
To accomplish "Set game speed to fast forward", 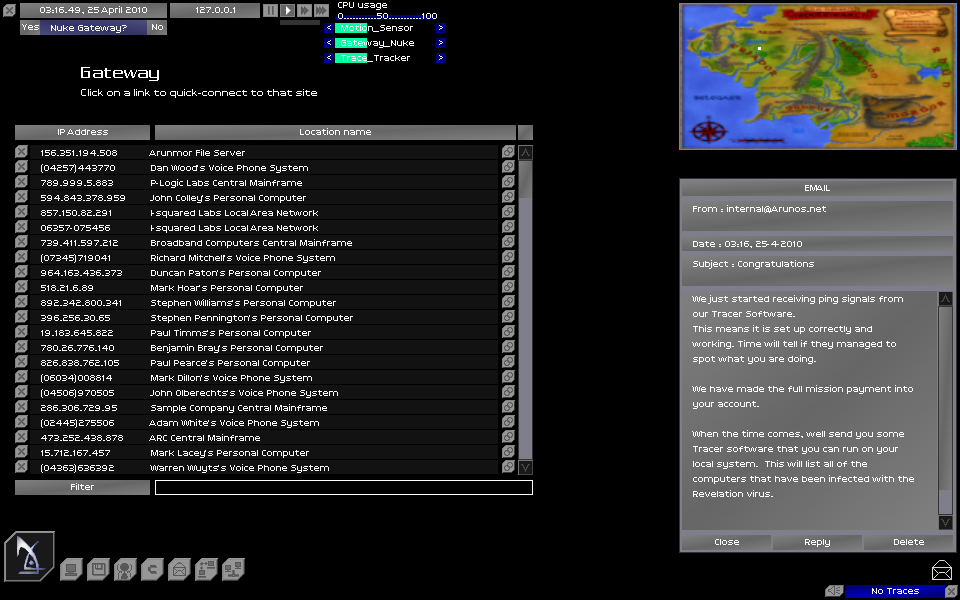I will pos(304,10).
